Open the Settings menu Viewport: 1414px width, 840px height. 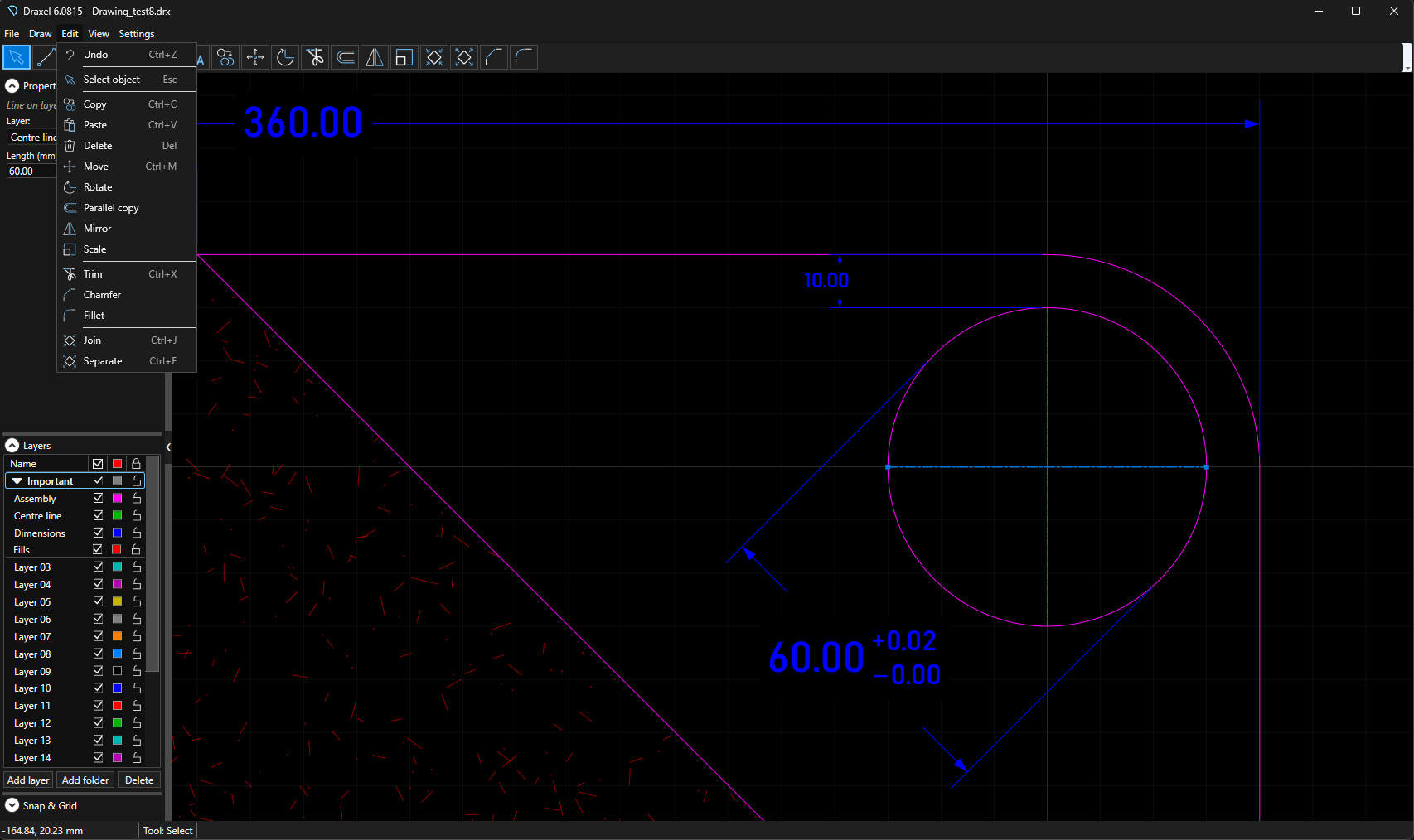pos(137,34)
